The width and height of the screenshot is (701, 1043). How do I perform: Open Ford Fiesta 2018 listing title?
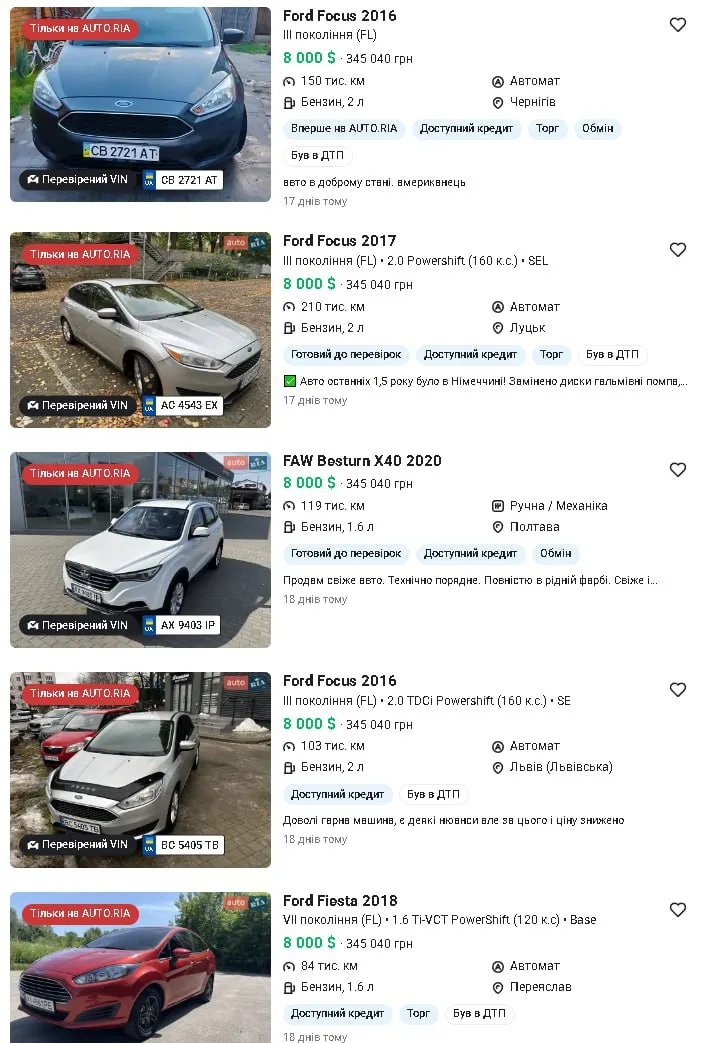coord(340,901)
